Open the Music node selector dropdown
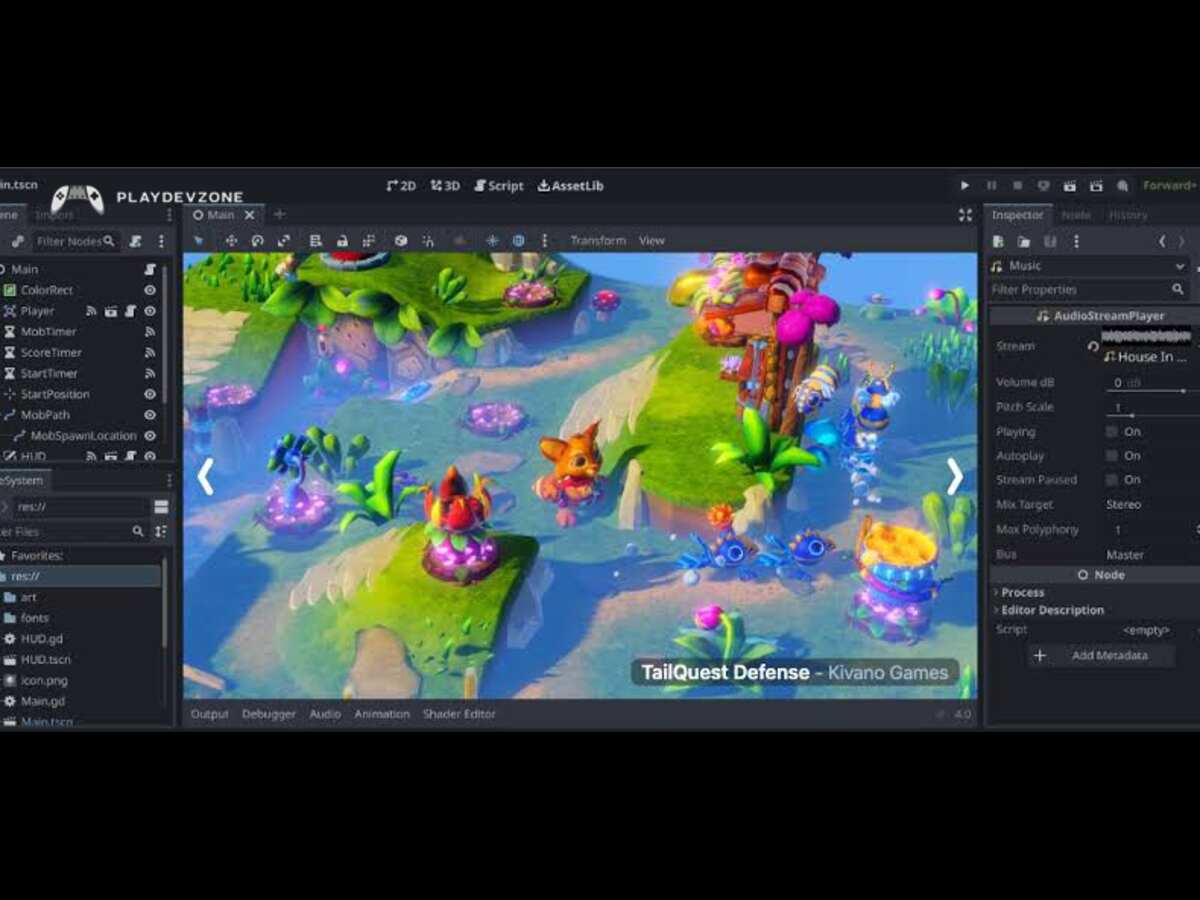Screen dimensions: 1200x900 (1089, 266)
